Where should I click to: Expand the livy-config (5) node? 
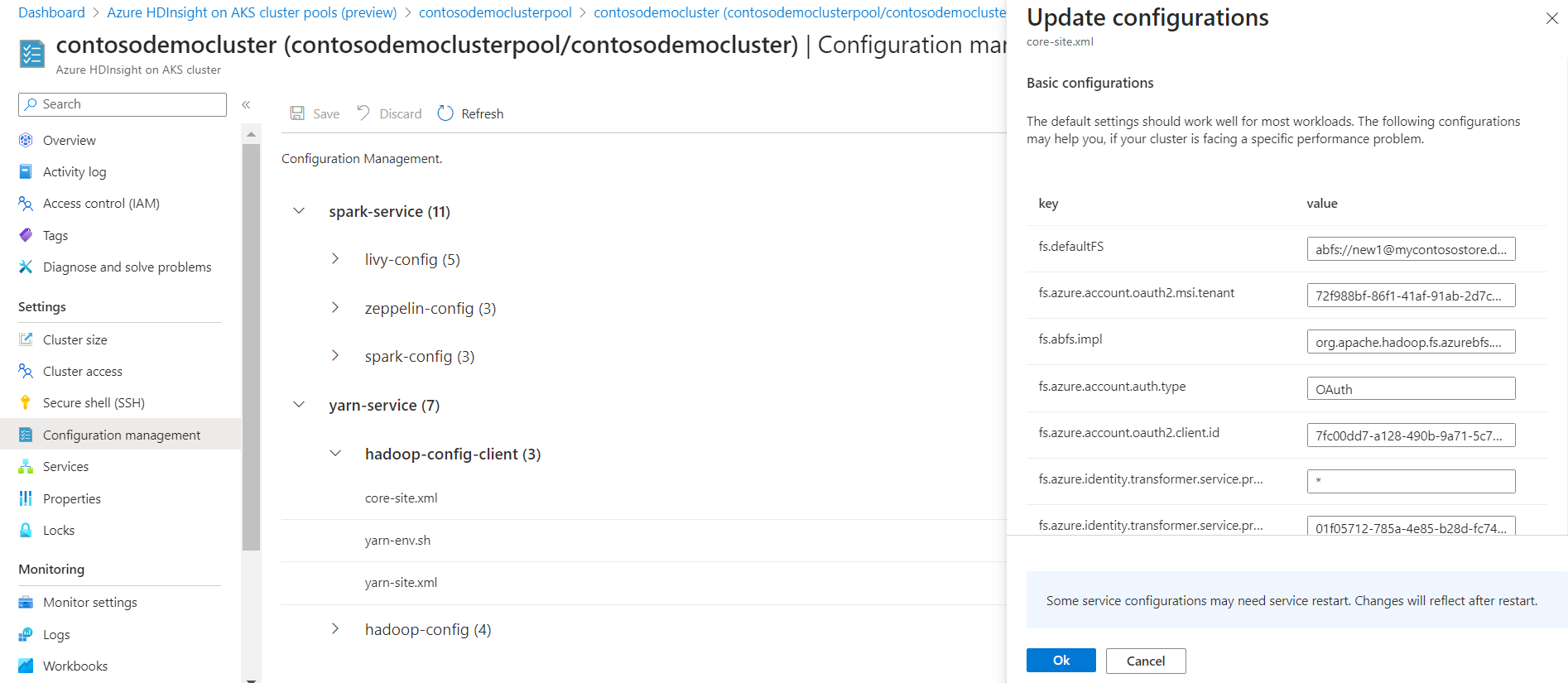pos(335,259)
